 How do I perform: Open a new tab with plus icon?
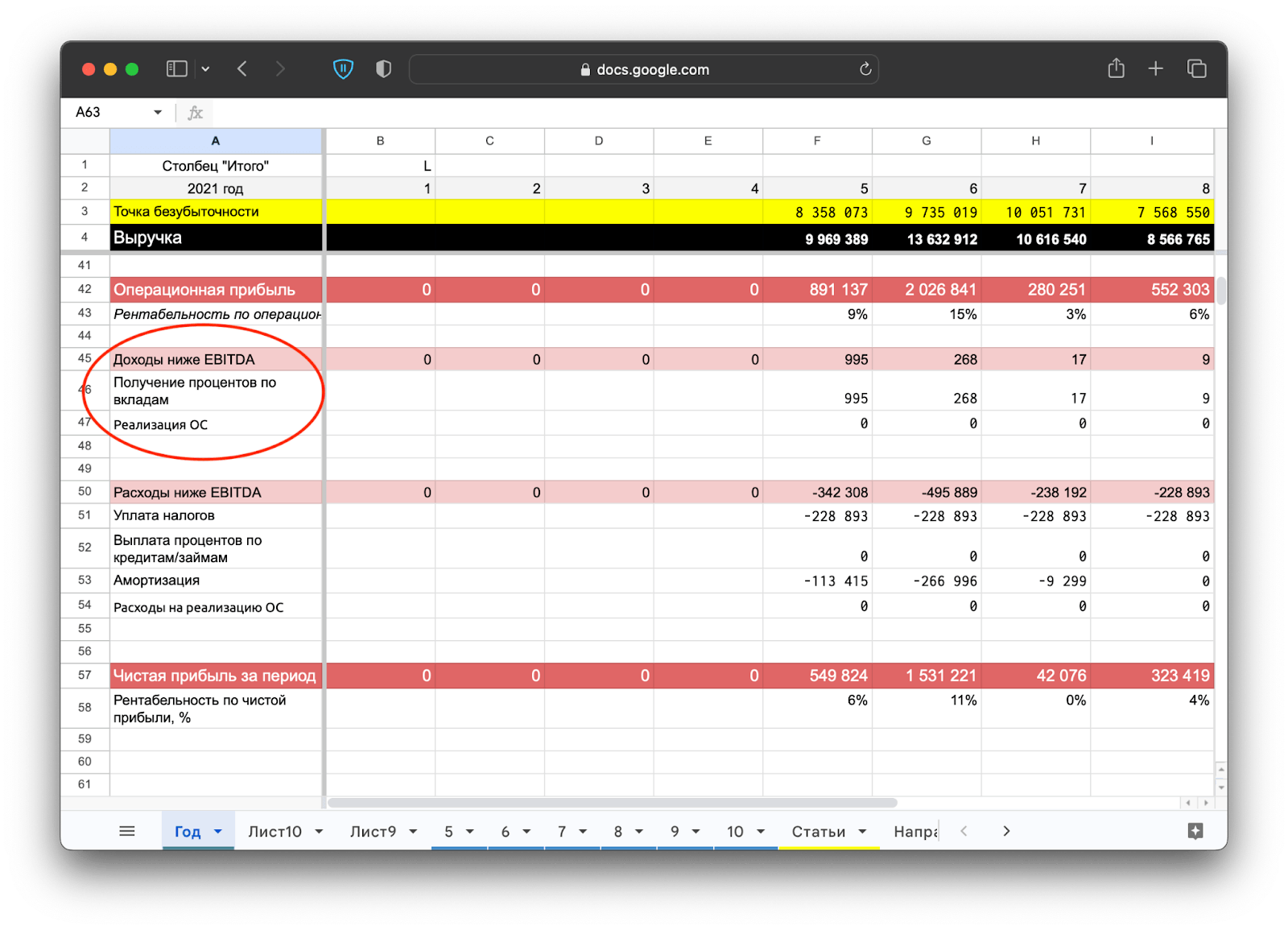tap(1155, 69)
